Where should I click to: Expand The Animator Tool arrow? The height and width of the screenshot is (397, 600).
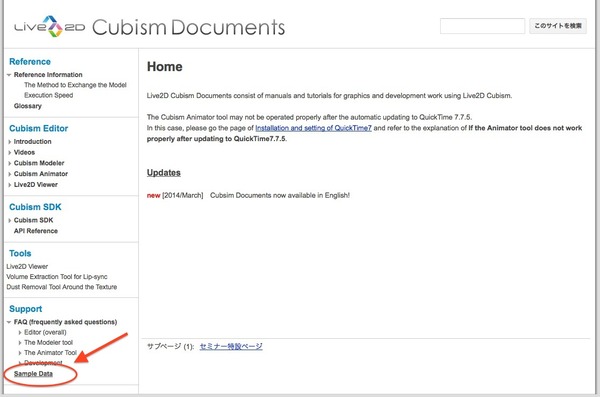point(20,353)
